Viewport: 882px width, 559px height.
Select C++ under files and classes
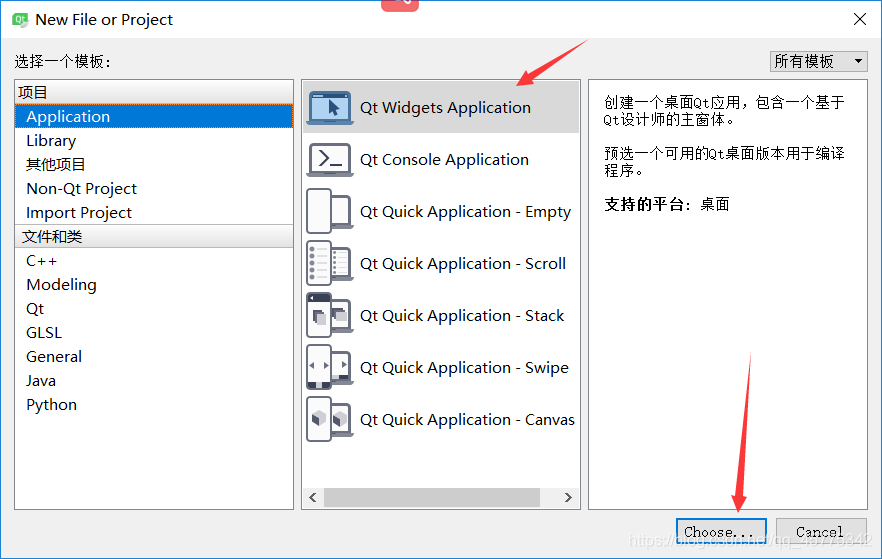pyautogui.click(x=154, y=260)
